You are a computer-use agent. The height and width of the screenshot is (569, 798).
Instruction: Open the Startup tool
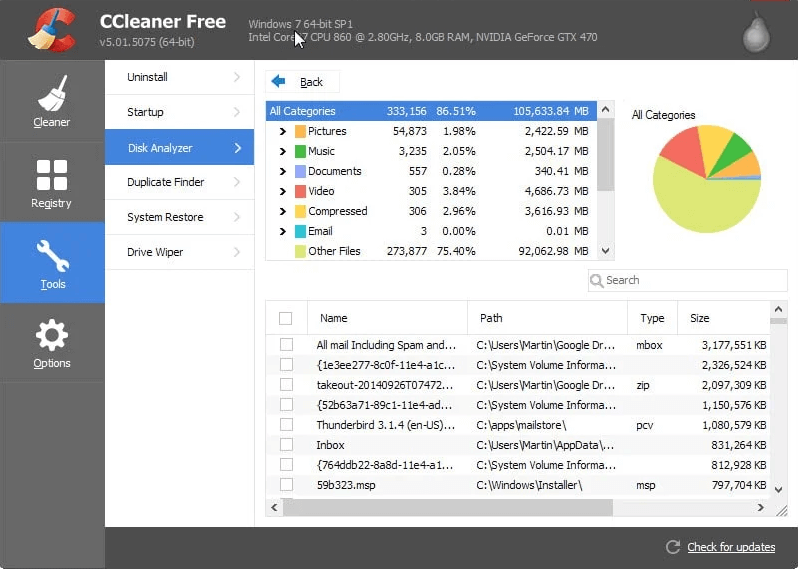point(180,112)
